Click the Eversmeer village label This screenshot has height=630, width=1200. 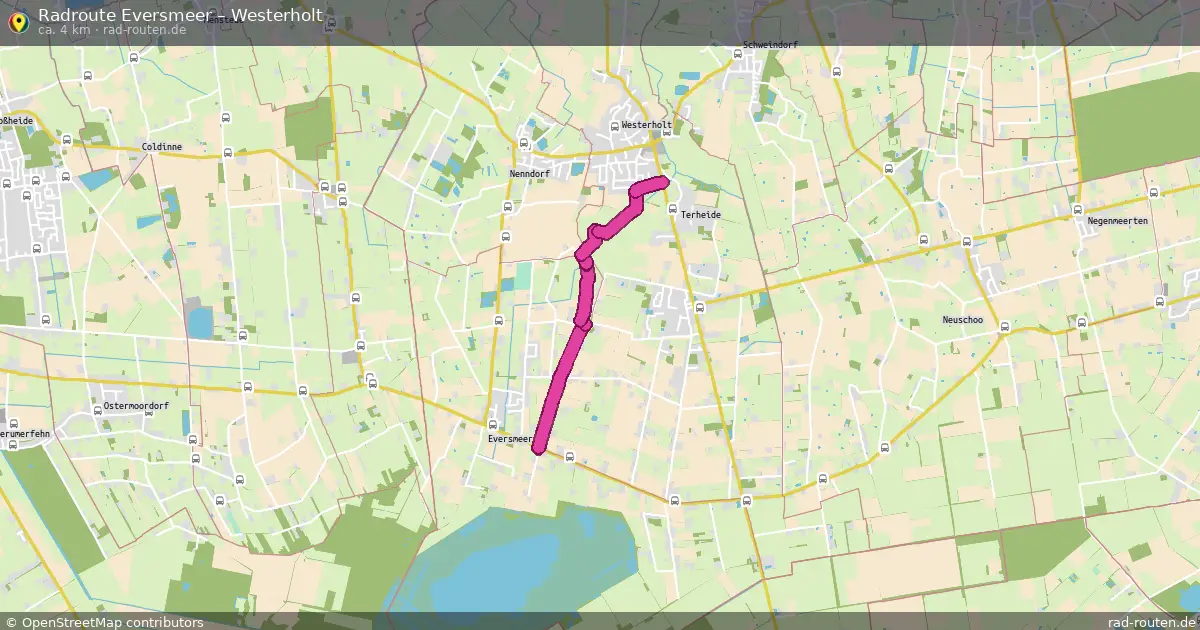click(510, 439)
